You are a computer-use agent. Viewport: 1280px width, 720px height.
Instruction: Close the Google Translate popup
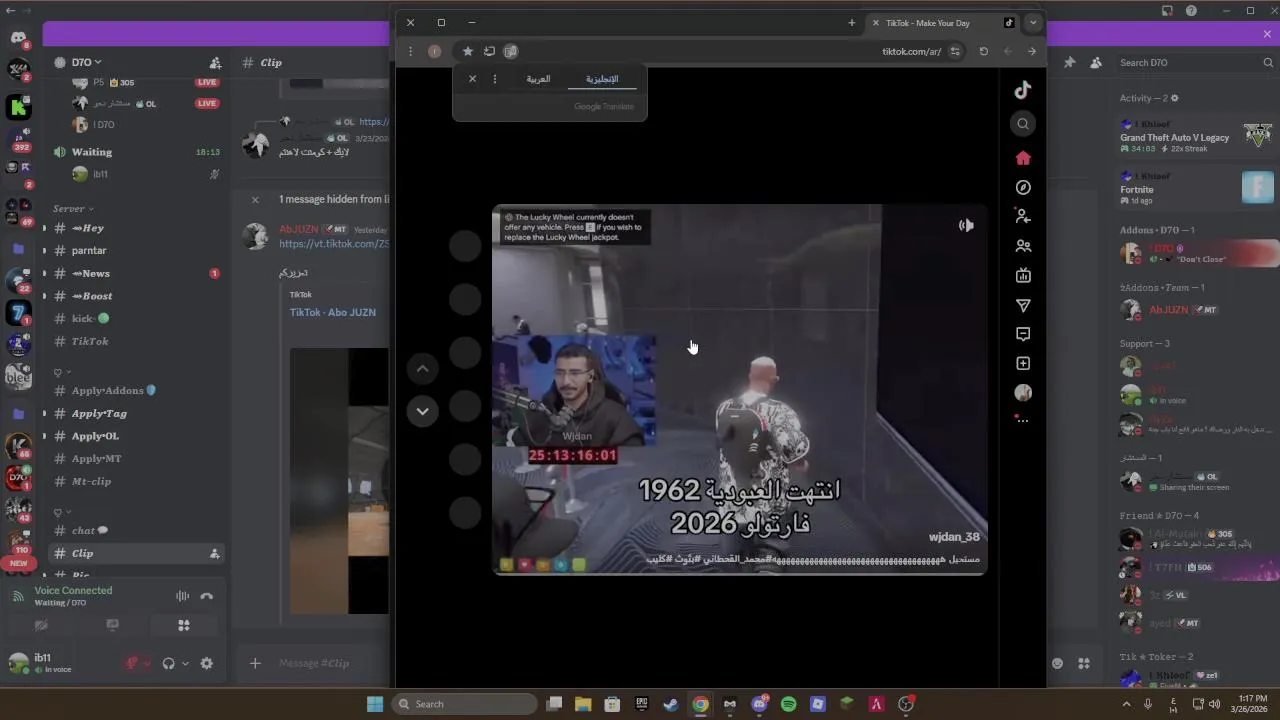click(x=473, y=79)
